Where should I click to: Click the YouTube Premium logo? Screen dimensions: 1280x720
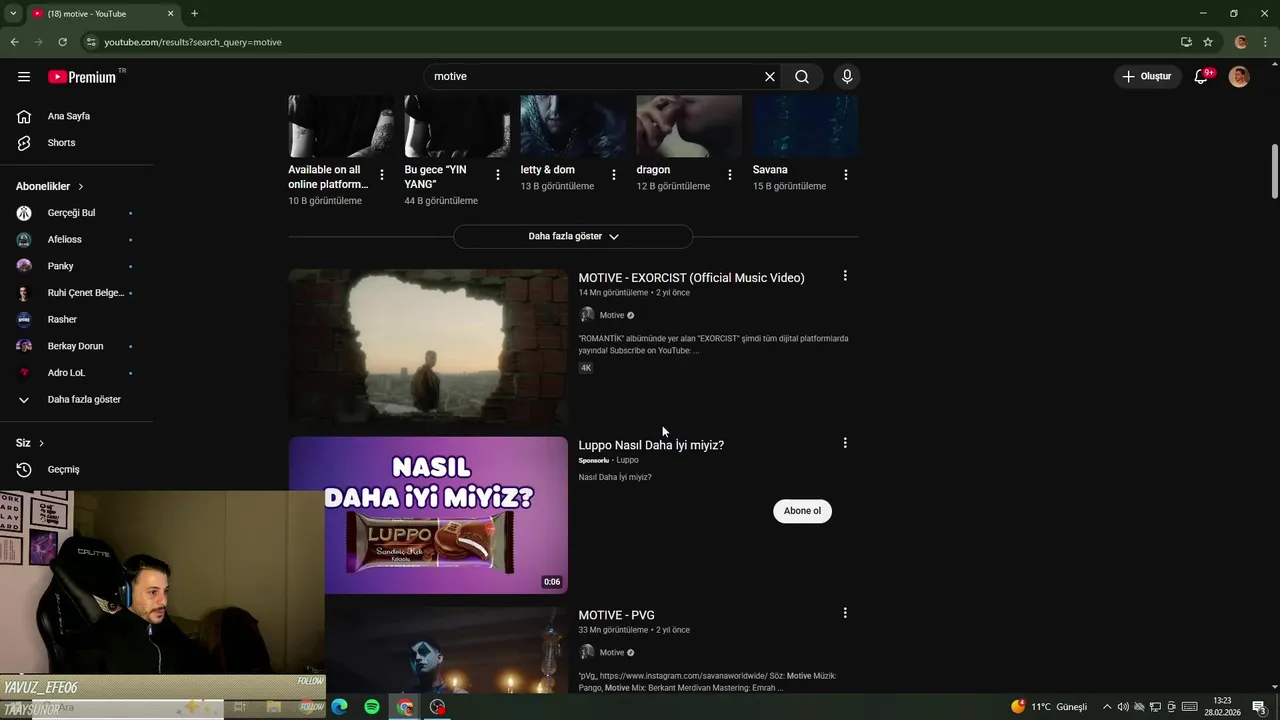82,77
